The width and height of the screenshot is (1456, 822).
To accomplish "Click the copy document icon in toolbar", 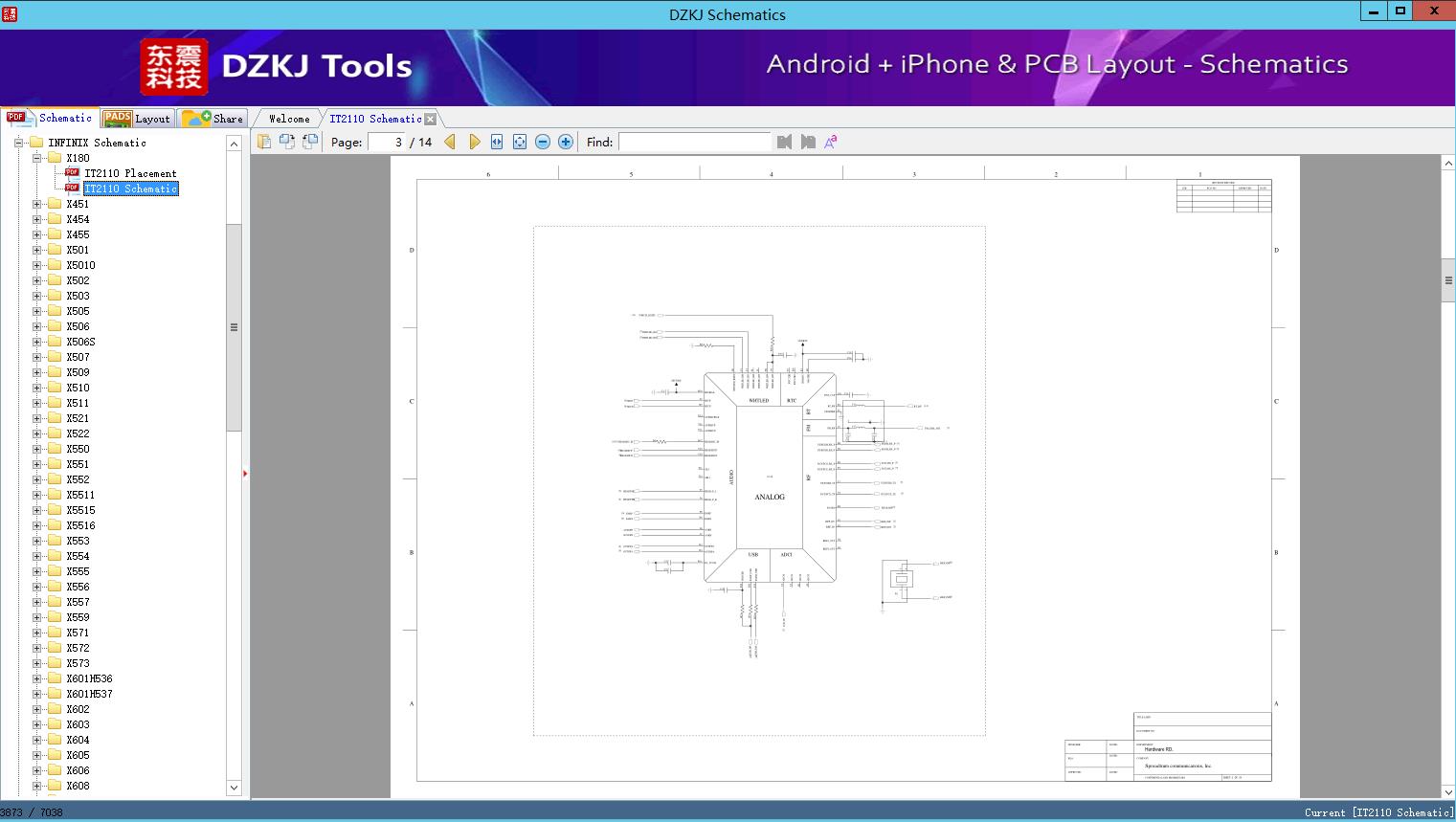I will [264, 142].
